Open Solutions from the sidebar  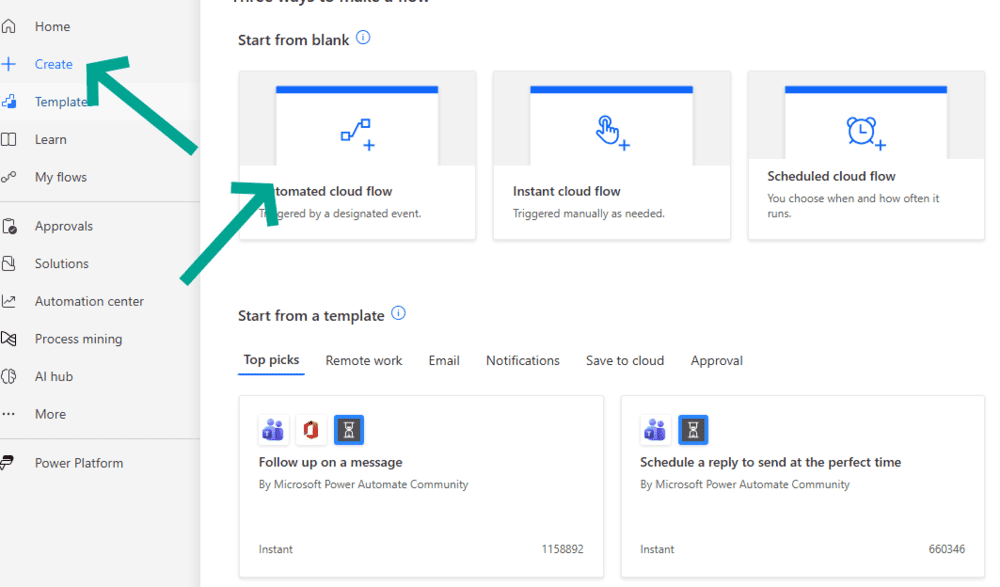click(x=61, y=264)
